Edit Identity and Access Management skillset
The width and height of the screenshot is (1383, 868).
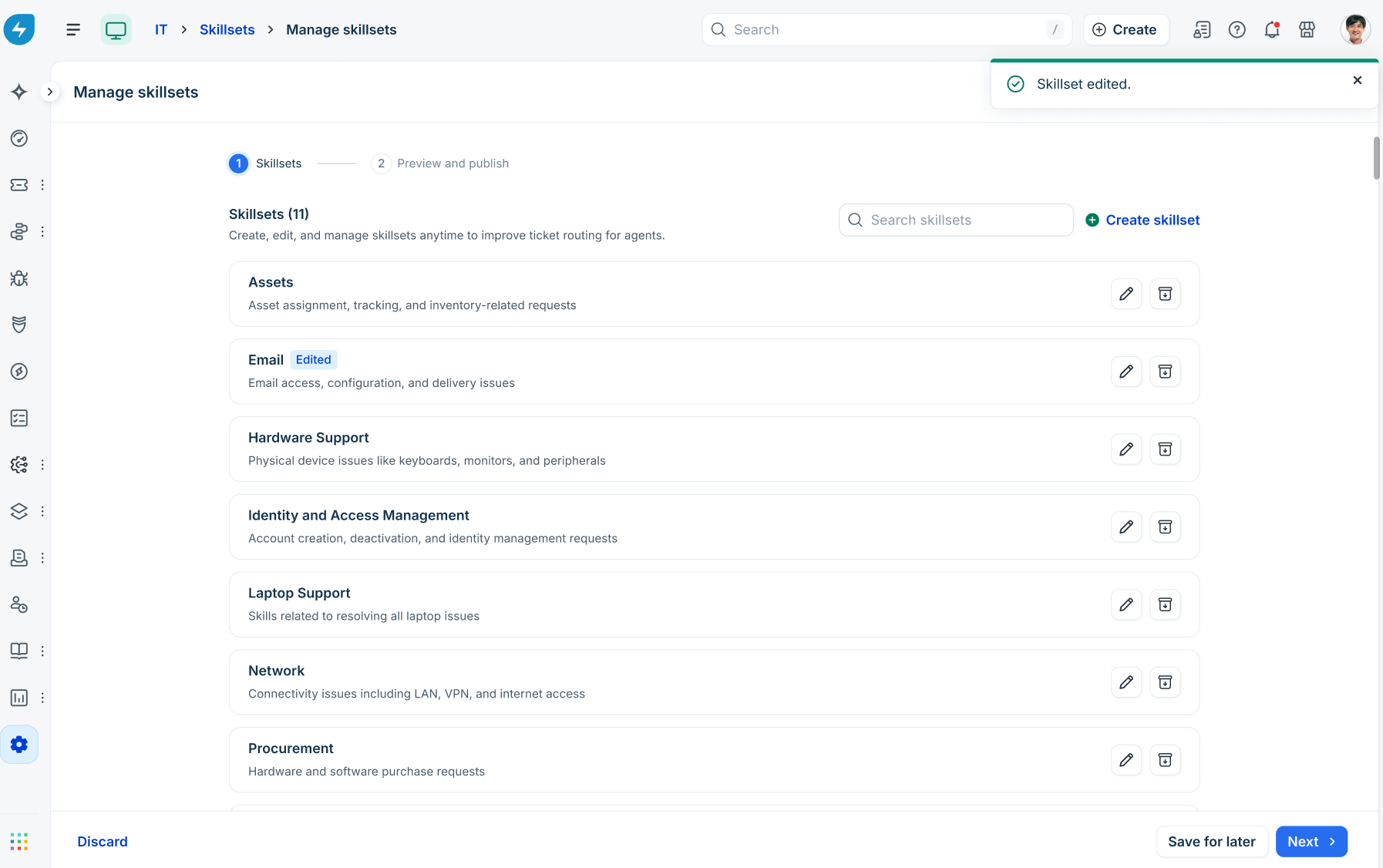pyautogui.click(x=1126, y=527)
